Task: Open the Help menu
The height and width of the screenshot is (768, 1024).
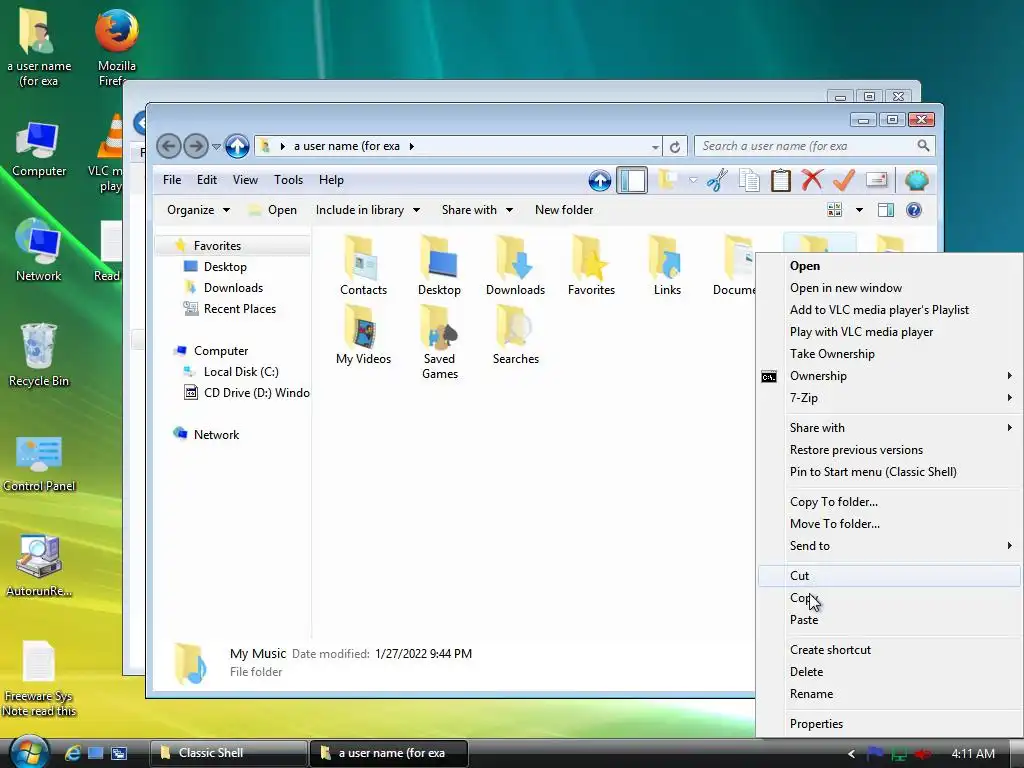Action: [x=331, y=180]
